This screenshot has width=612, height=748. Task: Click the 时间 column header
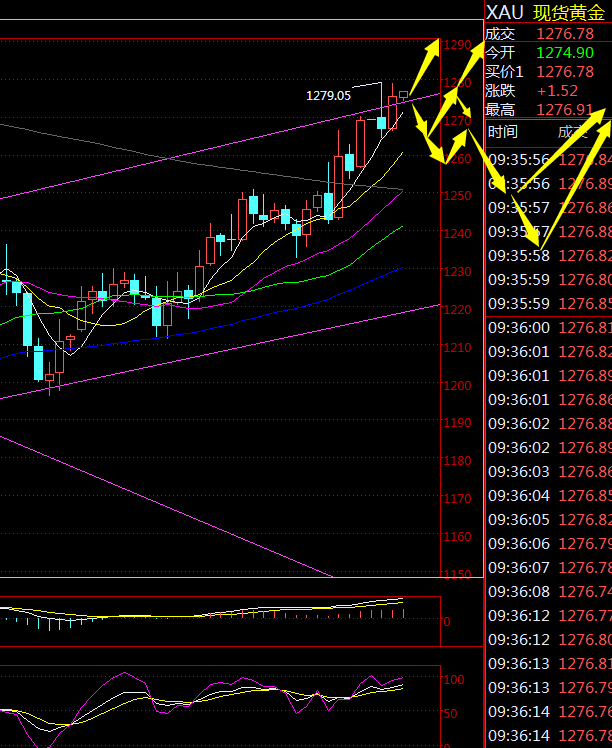(x=502, y=132)
